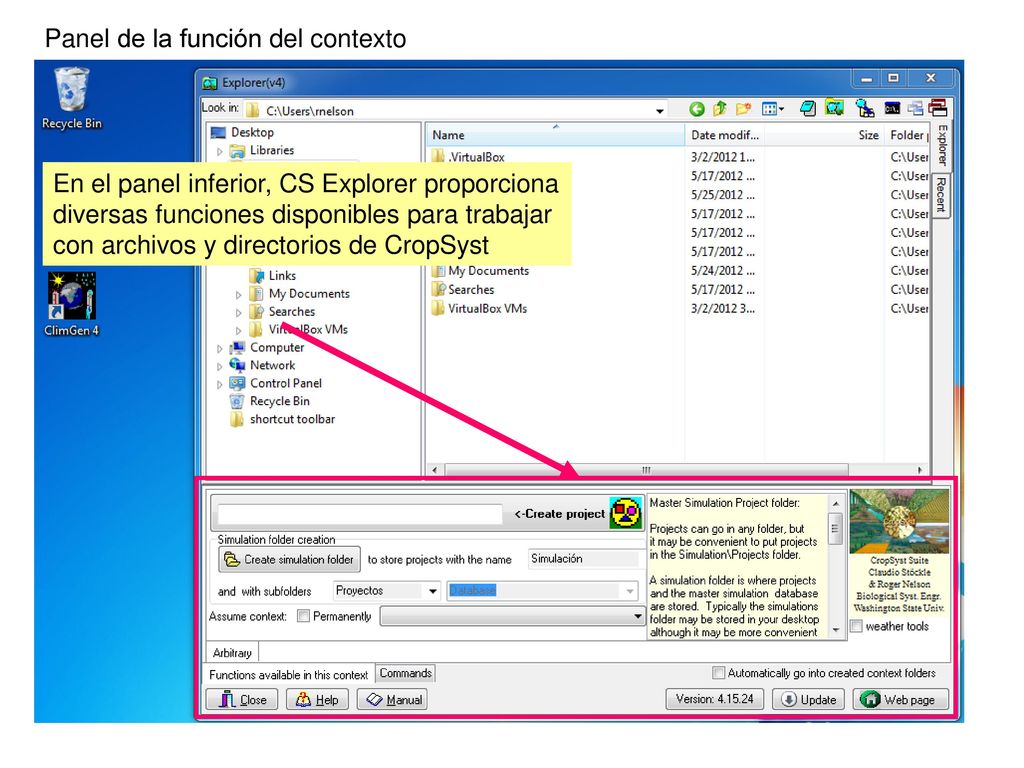This screenshot has width=1024, height=768.
Task: Click the Simulación name field
Action: pyautogui.click(x=583, y=558)
